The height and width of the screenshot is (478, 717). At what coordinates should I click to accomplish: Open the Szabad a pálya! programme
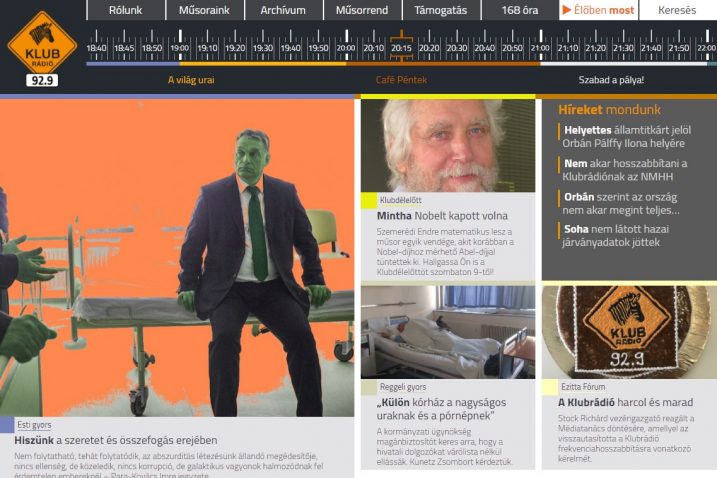[x=611, y=80]
